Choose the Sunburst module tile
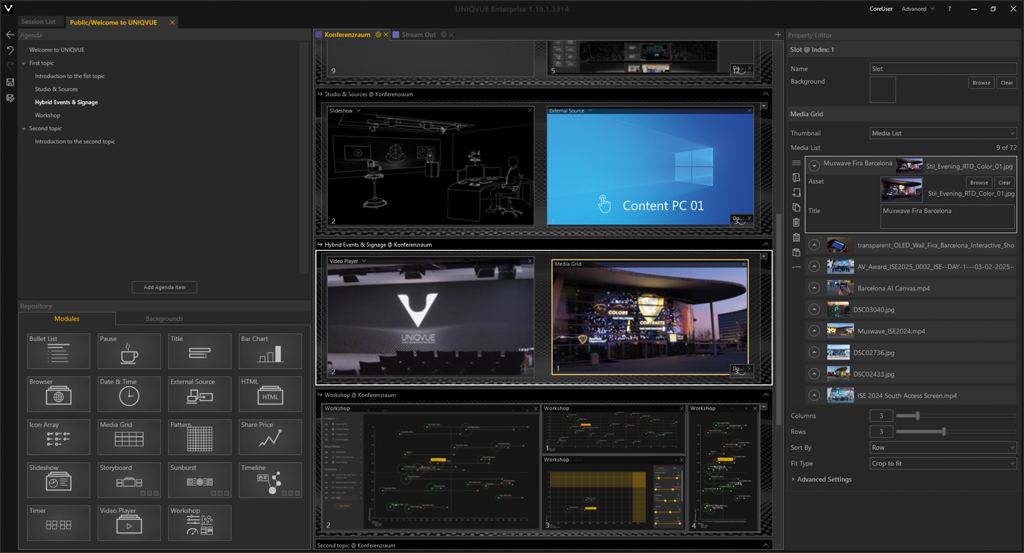The image size is (1024, 553). [x=200, y=480]
